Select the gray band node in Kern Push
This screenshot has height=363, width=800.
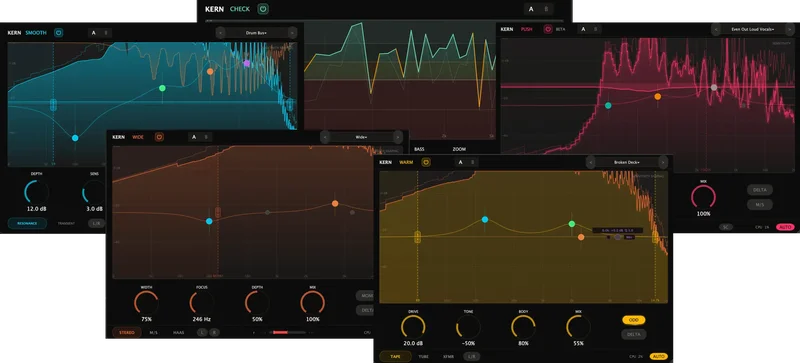click(714, 87)
